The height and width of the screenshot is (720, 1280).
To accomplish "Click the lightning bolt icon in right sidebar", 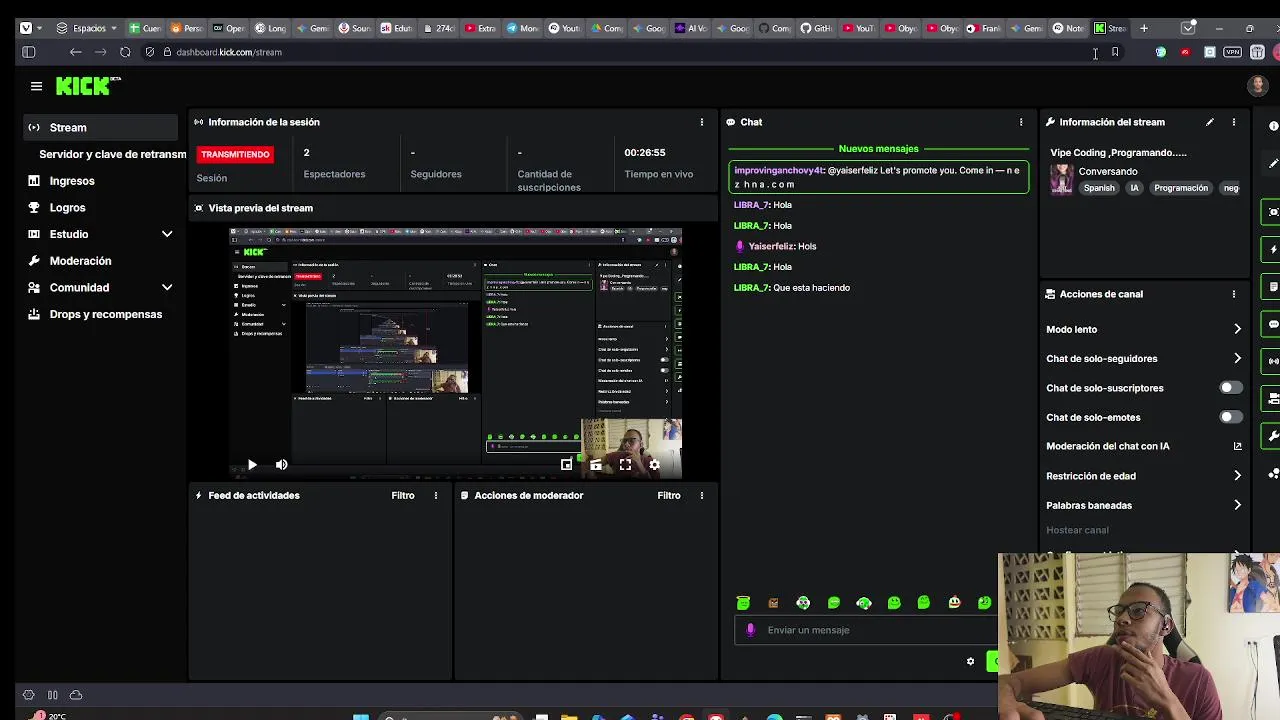I will point(1273,249).
